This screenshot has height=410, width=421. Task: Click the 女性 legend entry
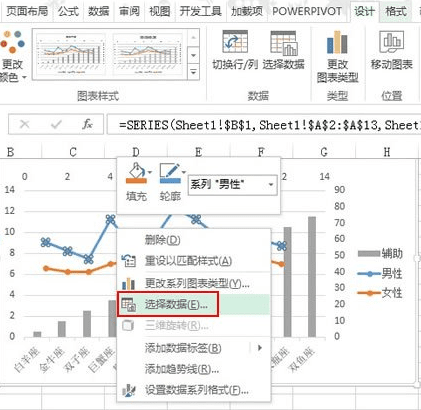coord(380,293)
